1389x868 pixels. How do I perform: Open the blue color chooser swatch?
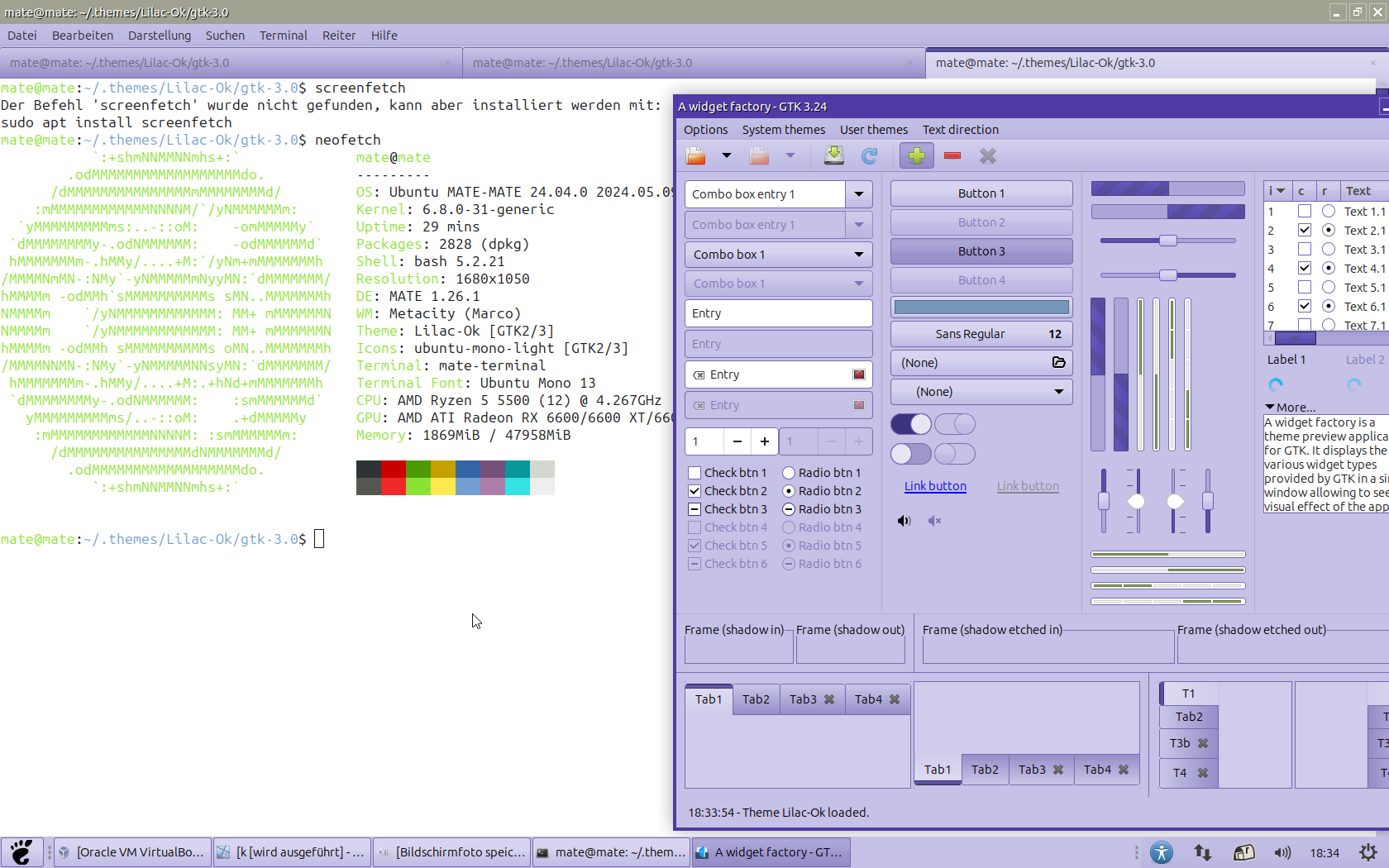(981, 308)
